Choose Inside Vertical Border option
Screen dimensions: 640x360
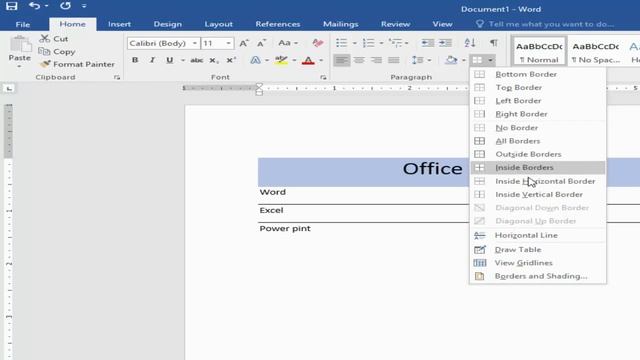(538, 194)
